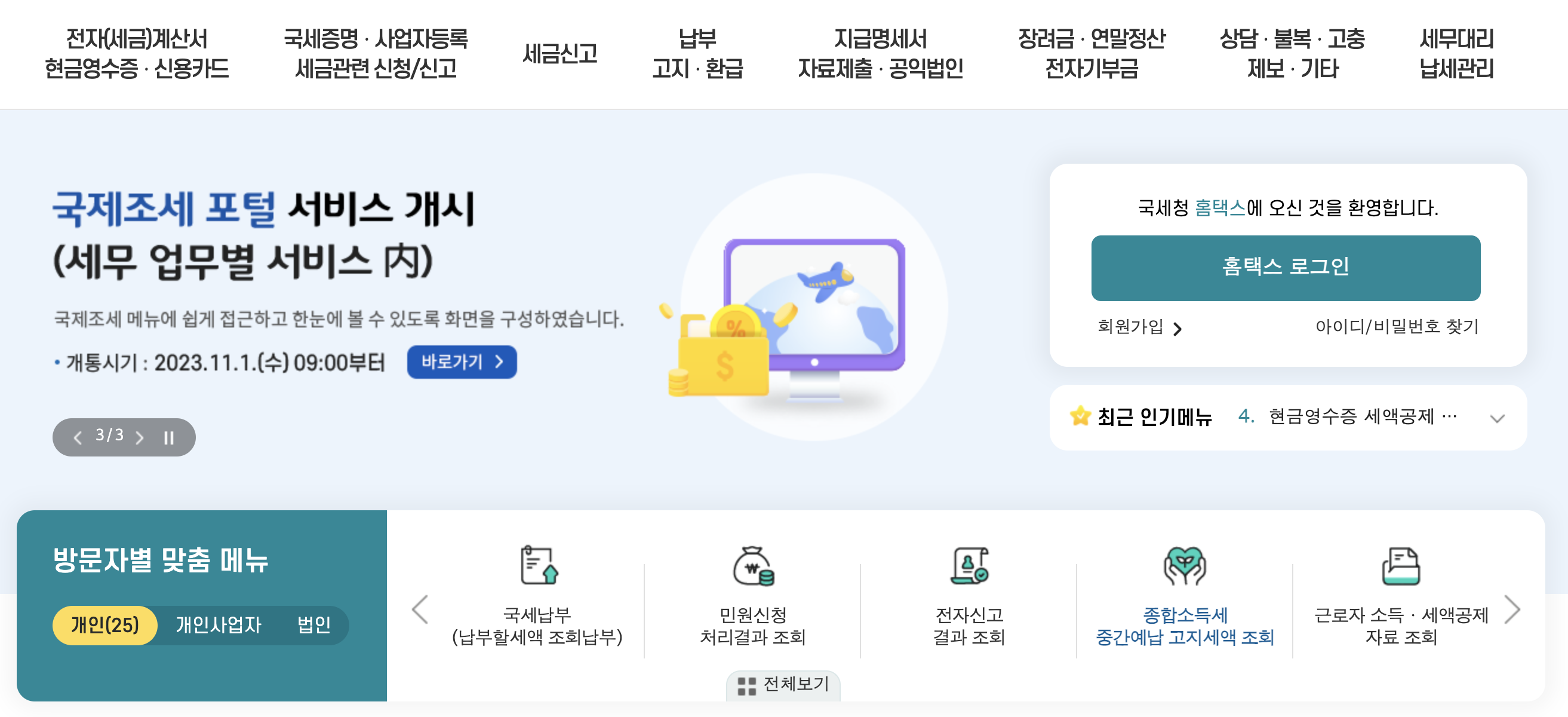This screenshot has width=1568, height=717.
Task: Click the 전자신고 결과 조회 icon
Action: click(x=969, y=565)
